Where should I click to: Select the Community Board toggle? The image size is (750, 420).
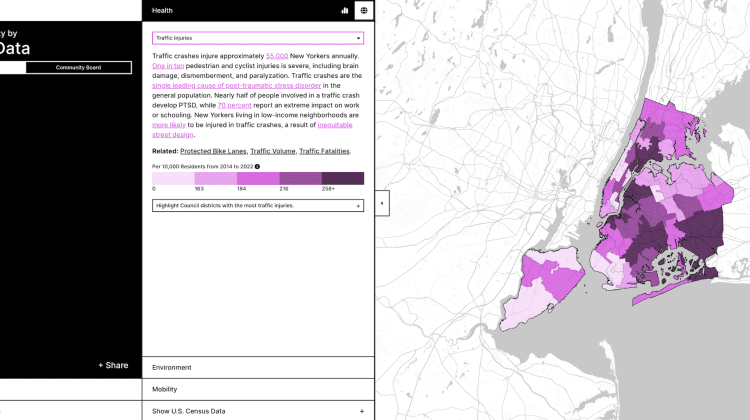(78, 67)
